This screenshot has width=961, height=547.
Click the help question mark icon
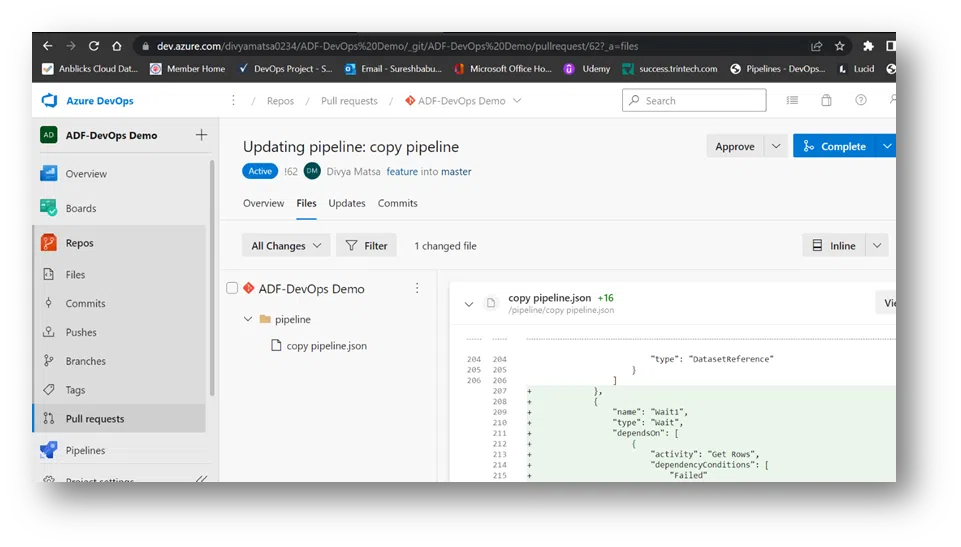pos(860,100)
